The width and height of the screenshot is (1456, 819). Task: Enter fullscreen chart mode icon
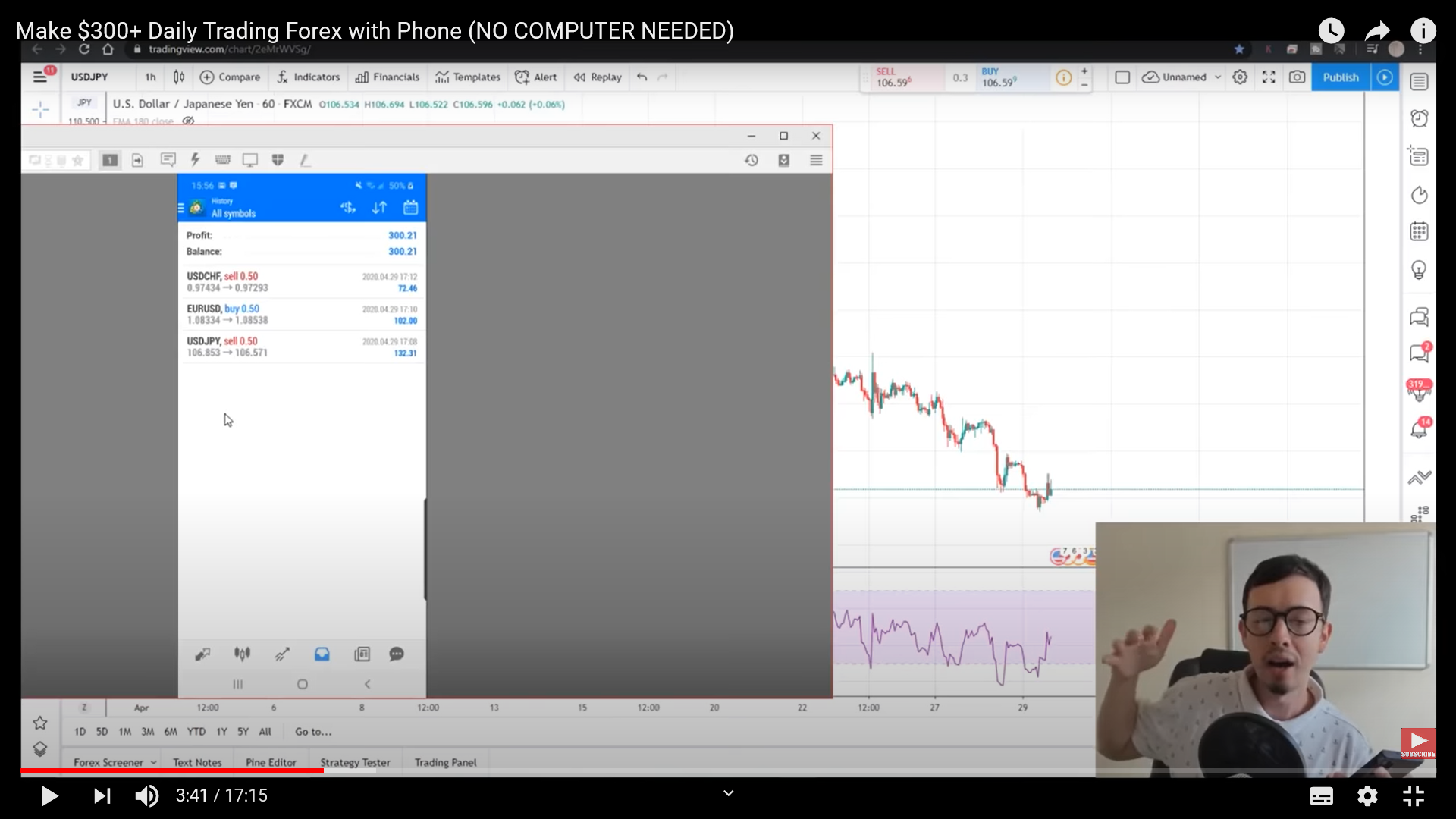(x=1269, y=77)
